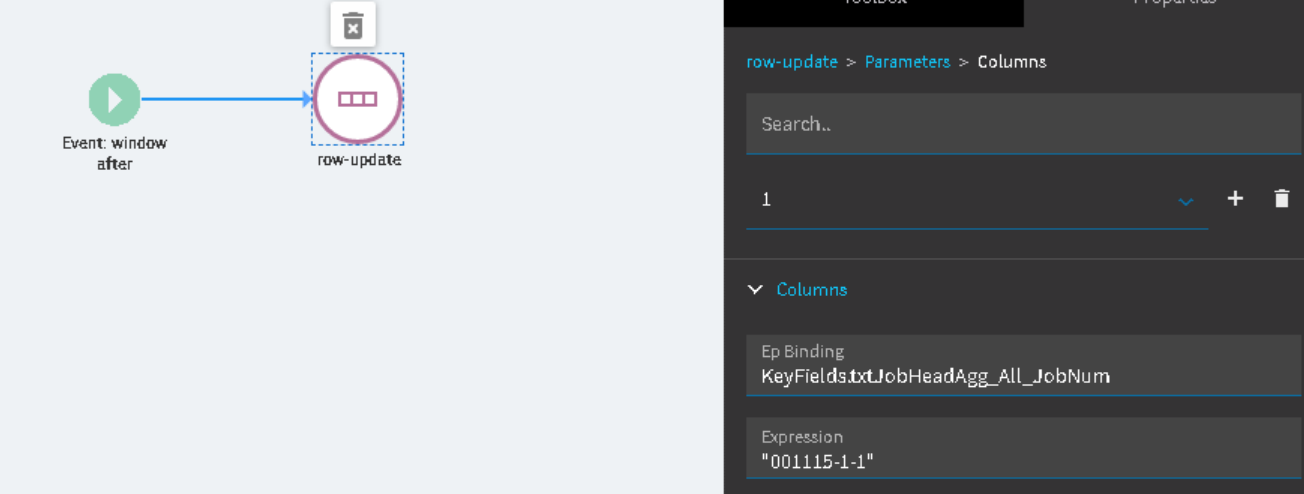Focus the Search input field
The image size is (1304, 494).
[1022, 125]
